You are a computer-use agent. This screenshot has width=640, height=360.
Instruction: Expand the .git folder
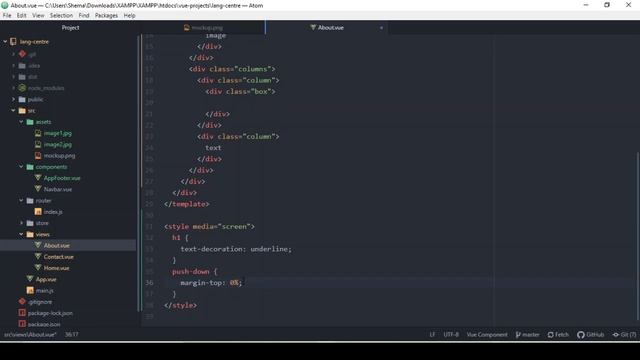[13, 54]
